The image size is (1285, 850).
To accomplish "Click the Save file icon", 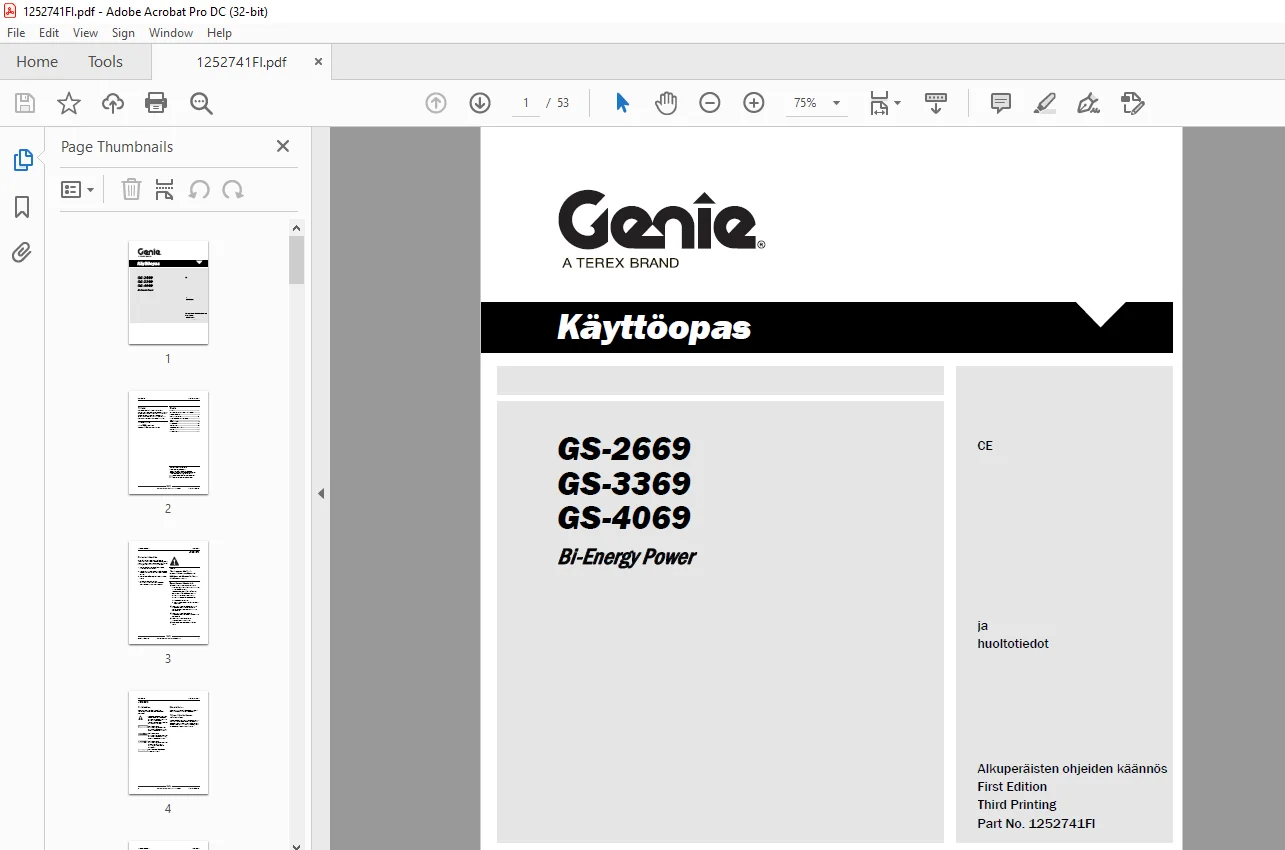I will (x=25, y=103).
